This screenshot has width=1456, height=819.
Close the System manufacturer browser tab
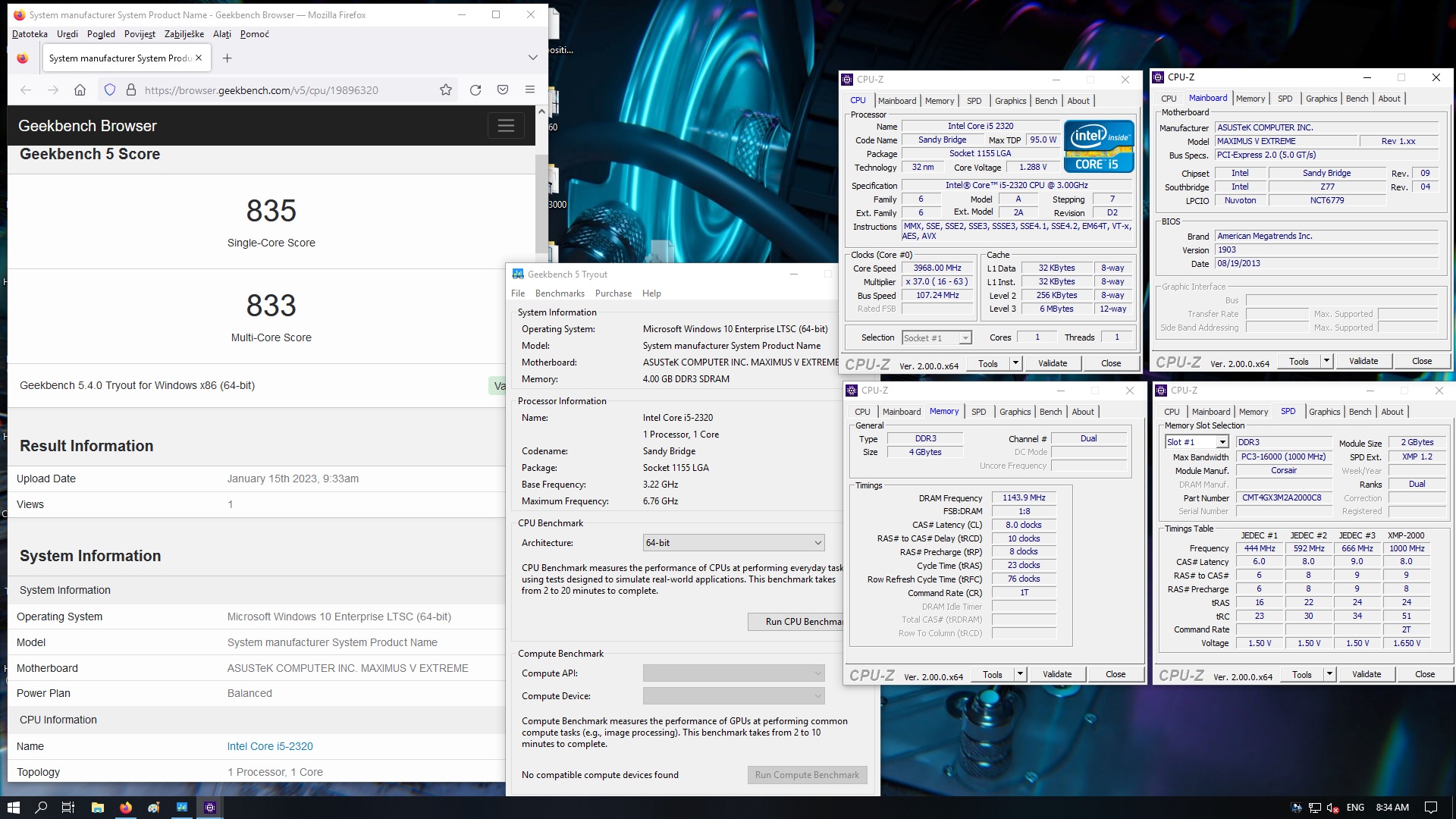(199, 58)
